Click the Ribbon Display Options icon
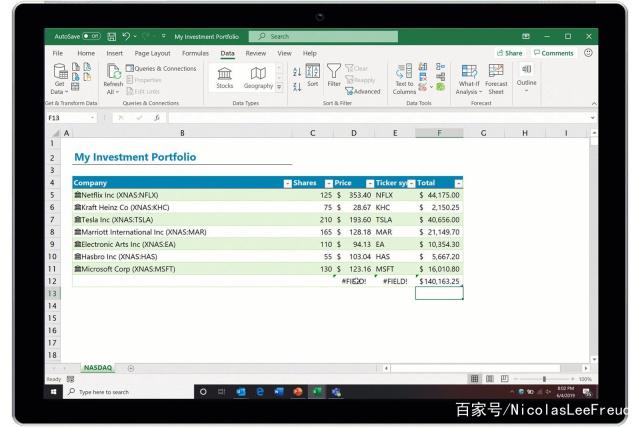This screenshot has height=427, width=640. [526, 36]
